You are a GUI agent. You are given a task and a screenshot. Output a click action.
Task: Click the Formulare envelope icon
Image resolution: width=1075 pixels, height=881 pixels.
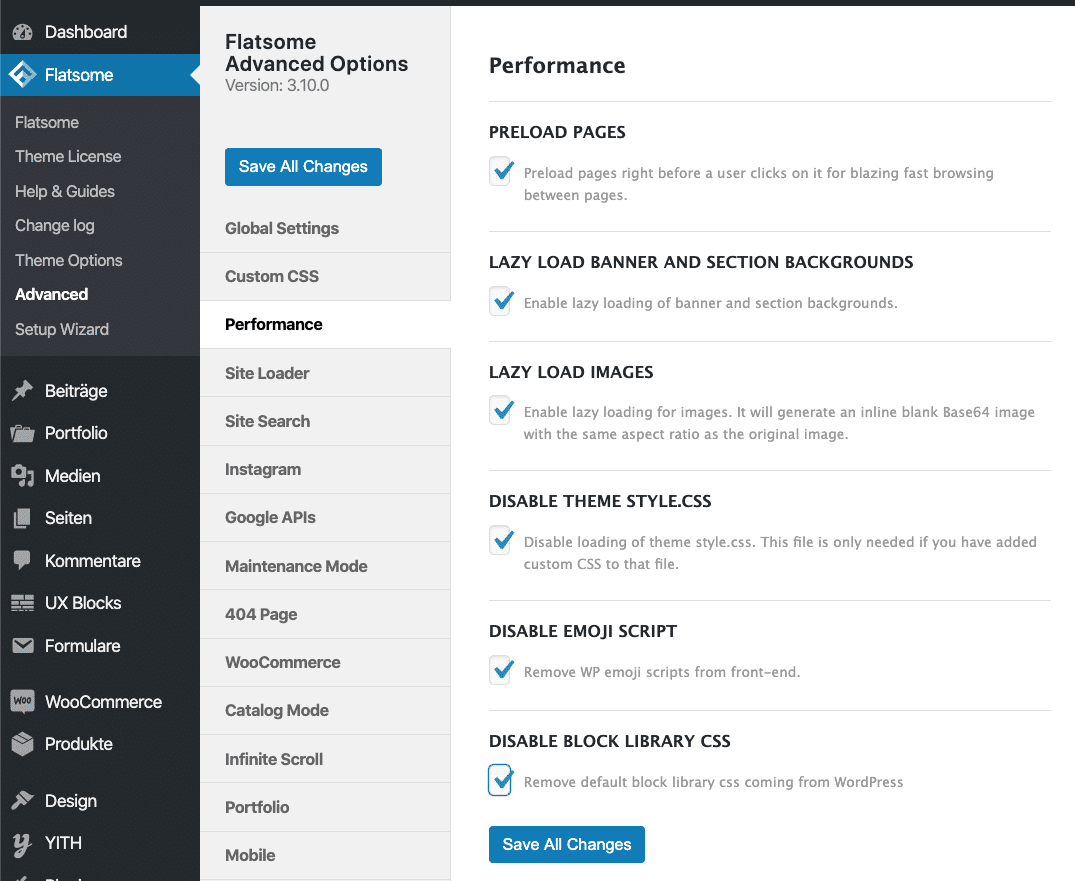[x=23, y=646]
